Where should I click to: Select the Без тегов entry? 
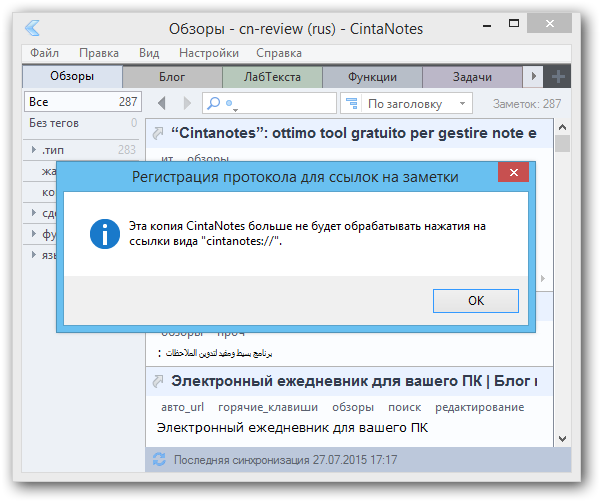pos(83,123)
